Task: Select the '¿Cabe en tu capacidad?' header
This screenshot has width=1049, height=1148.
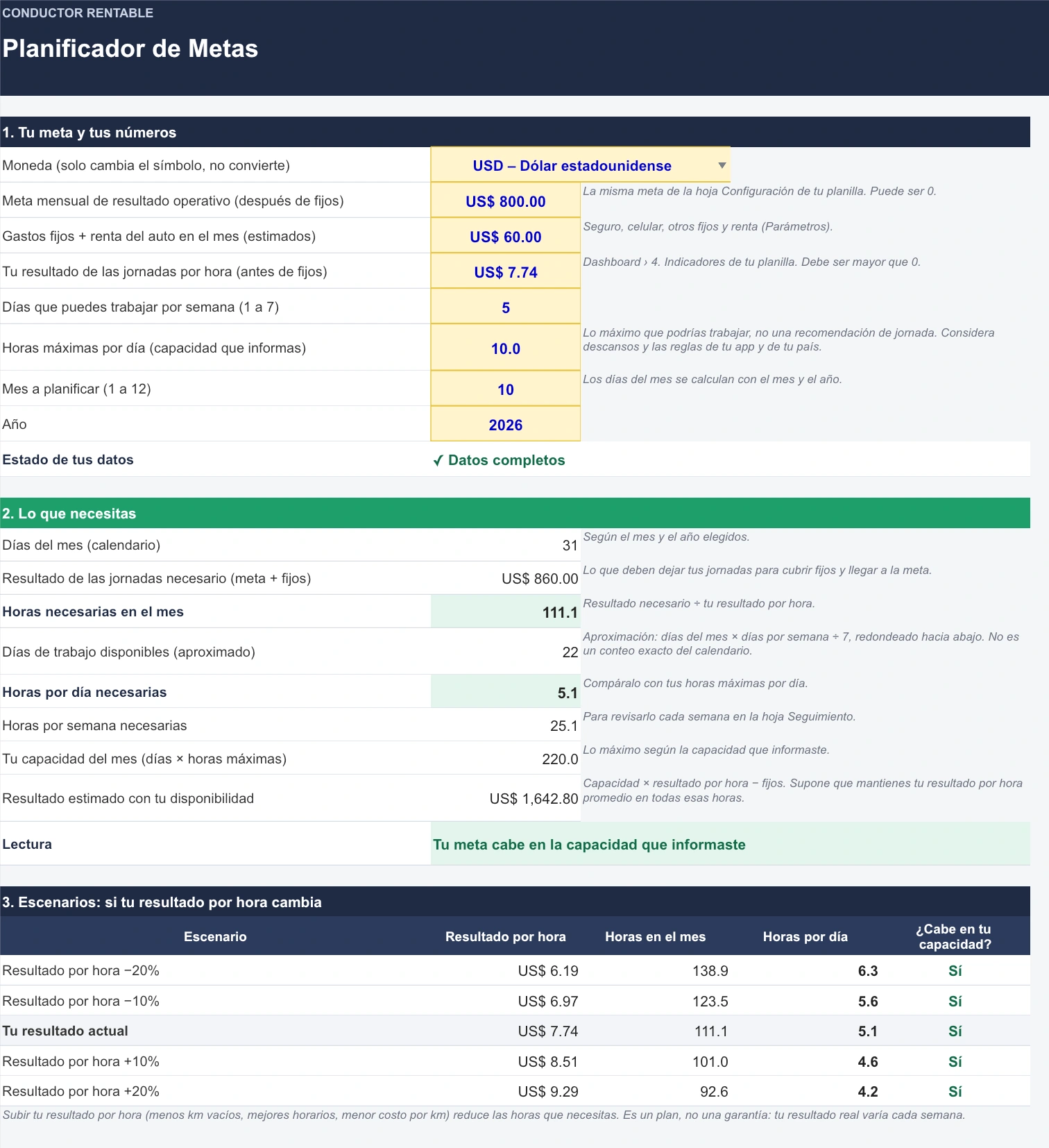Action: (x=955, y=936)
